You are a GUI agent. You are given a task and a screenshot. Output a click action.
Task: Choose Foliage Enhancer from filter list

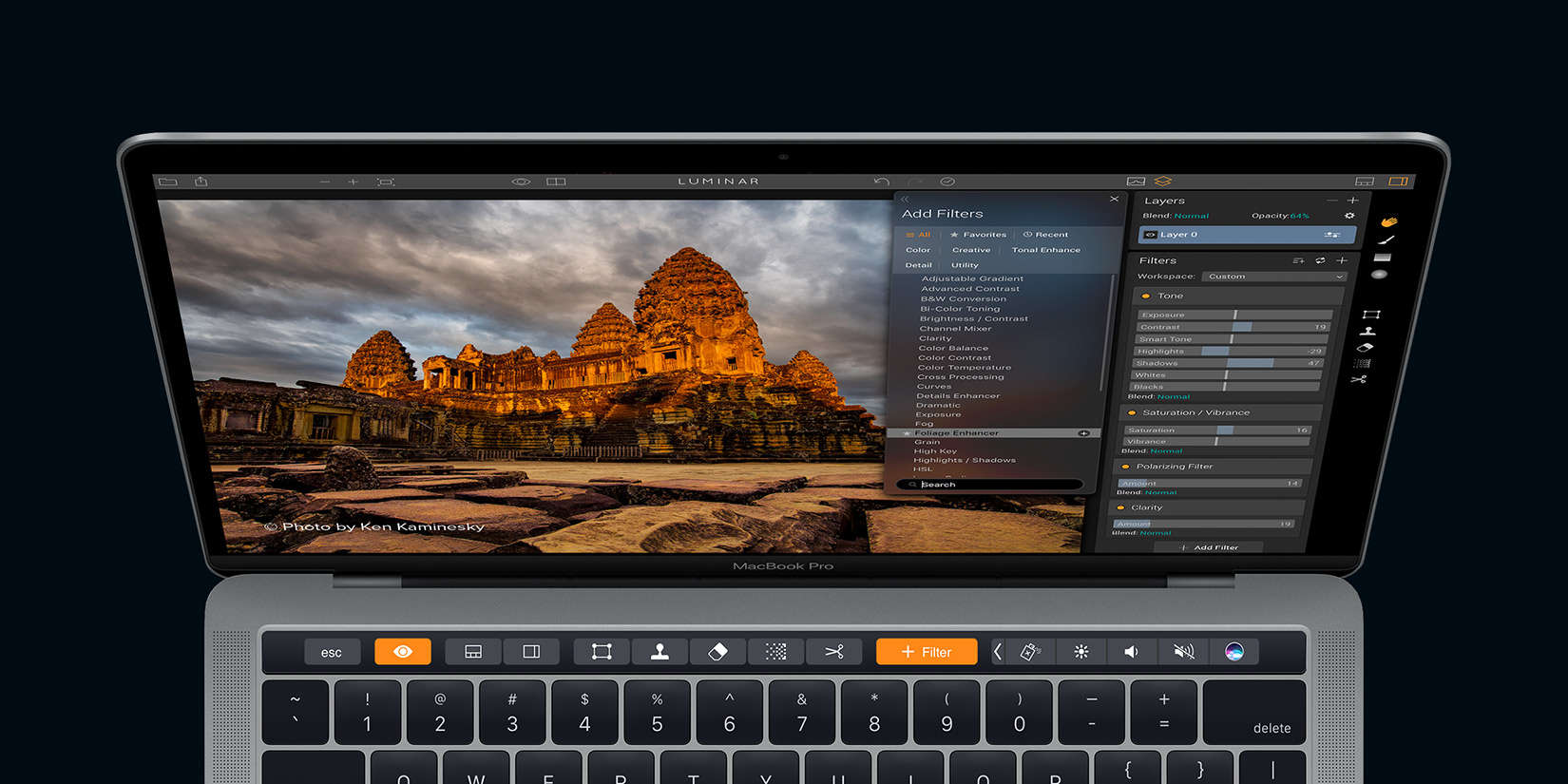[x=956, y=433]
